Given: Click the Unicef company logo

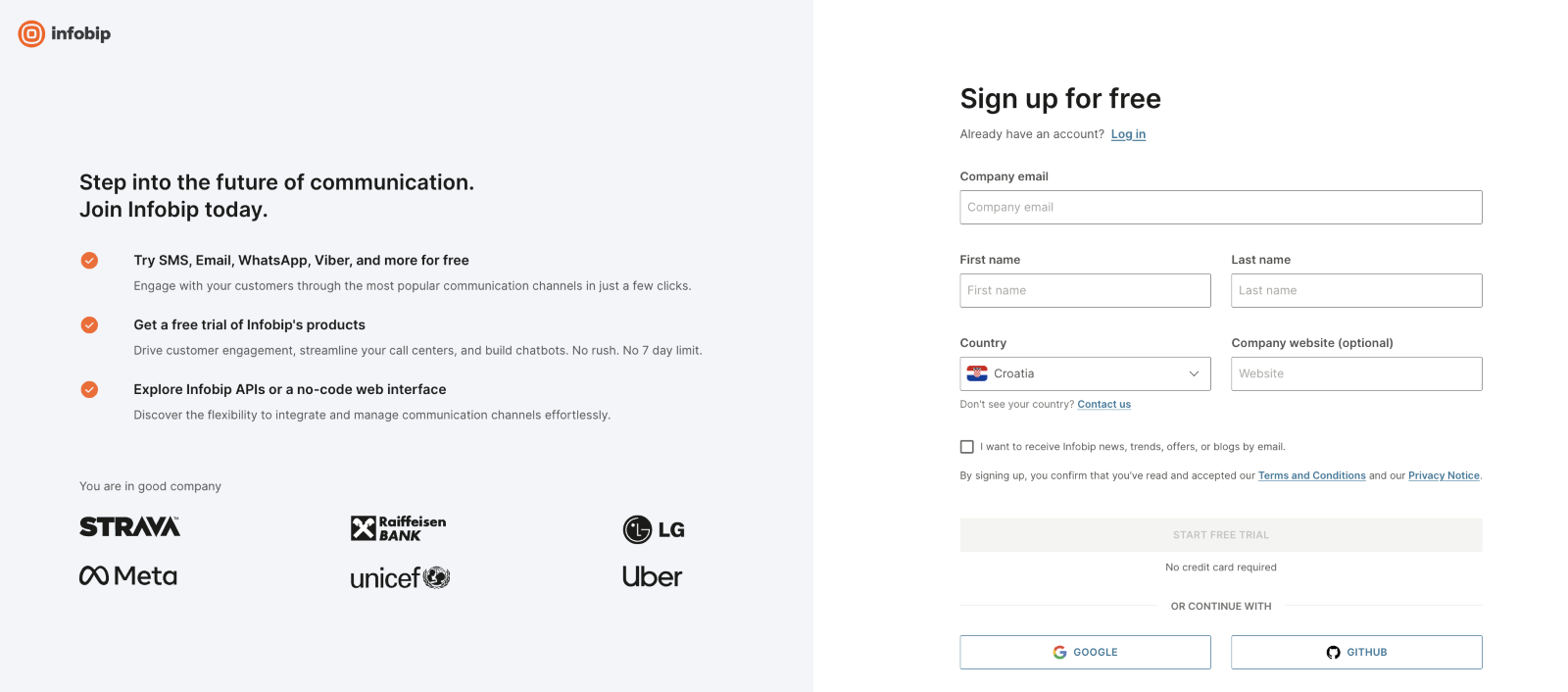Looking at the screenshot, I should point(400,576).
